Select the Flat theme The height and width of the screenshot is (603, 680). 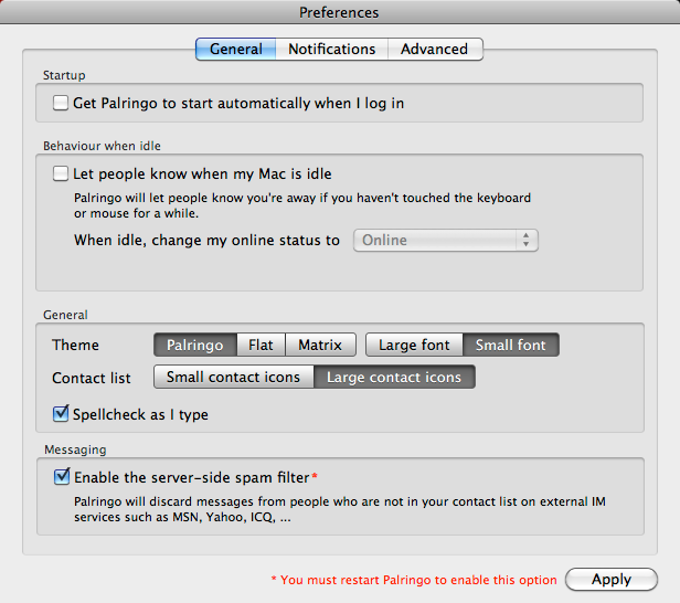pos(261,345)
